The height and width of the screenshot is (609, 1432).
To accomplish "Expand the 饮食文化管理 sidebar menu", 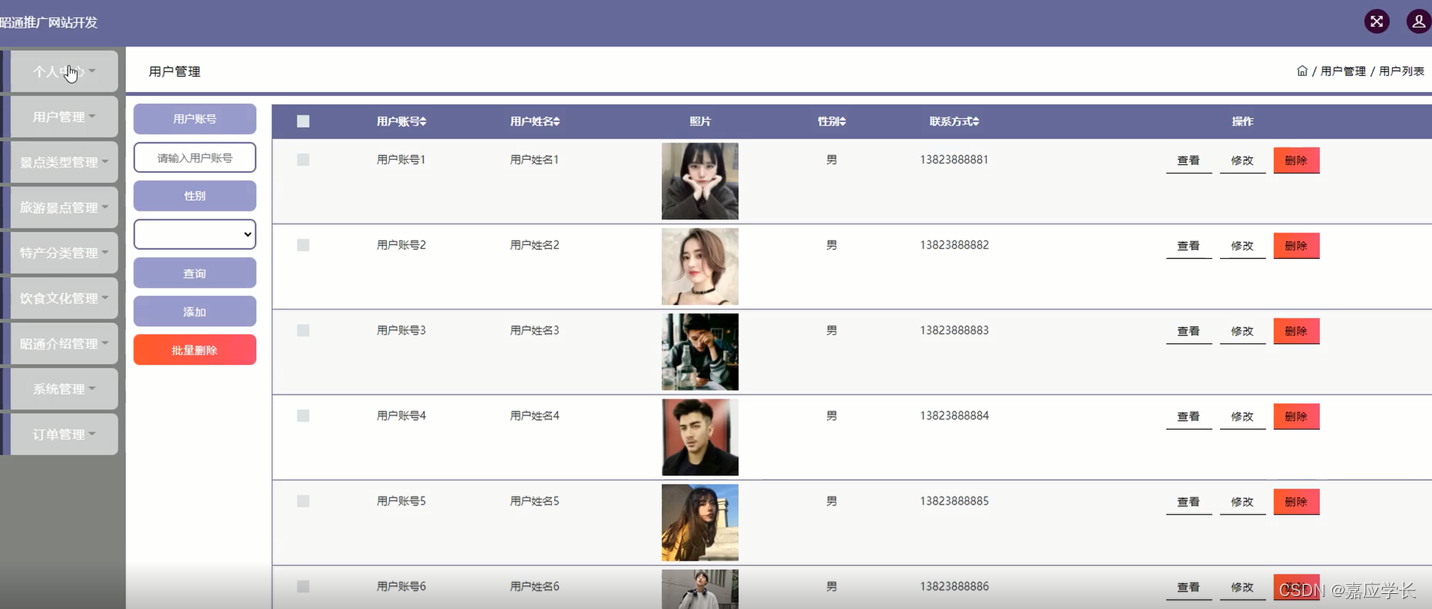I will 64,298.
